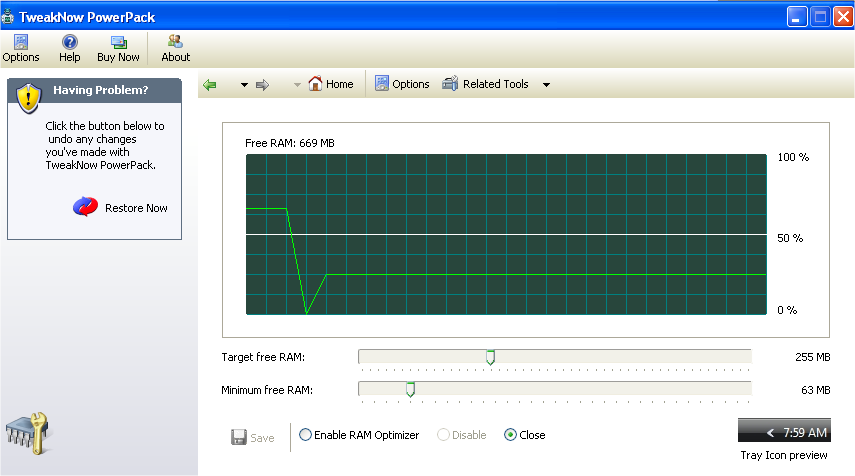Click the Free RAM graph area
Viewport: 855px width, 476px height.
(x=506, y=234)
